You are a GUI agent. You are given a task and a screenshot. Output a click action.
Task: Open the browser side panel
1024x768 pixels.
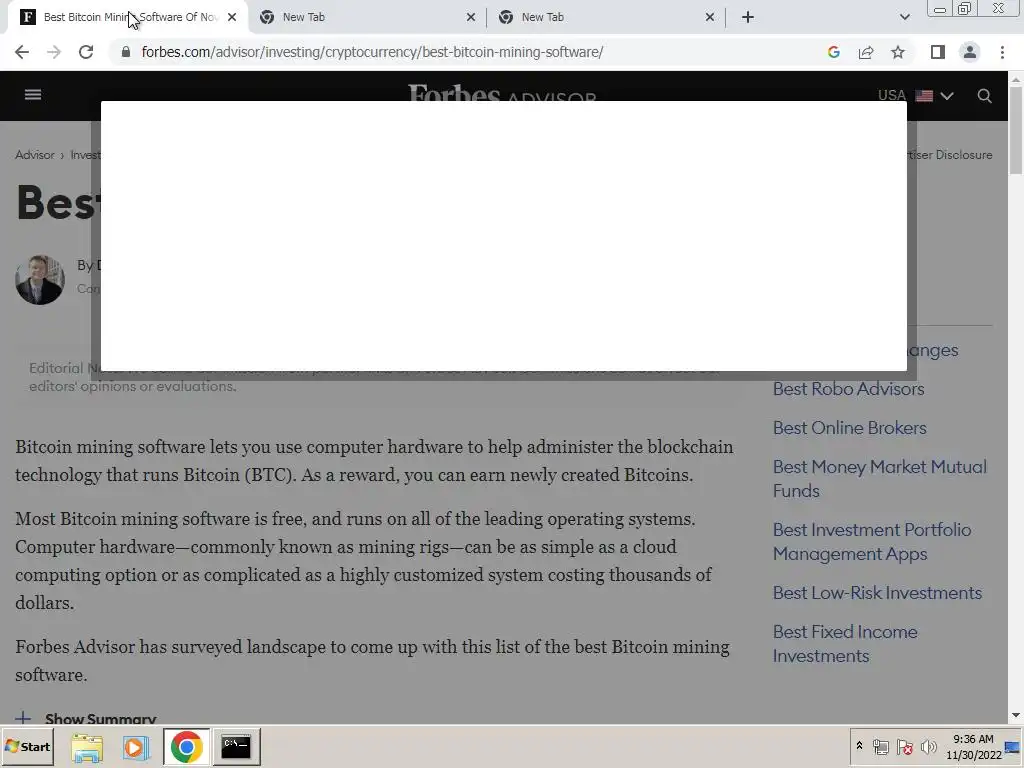pos(938,52)
